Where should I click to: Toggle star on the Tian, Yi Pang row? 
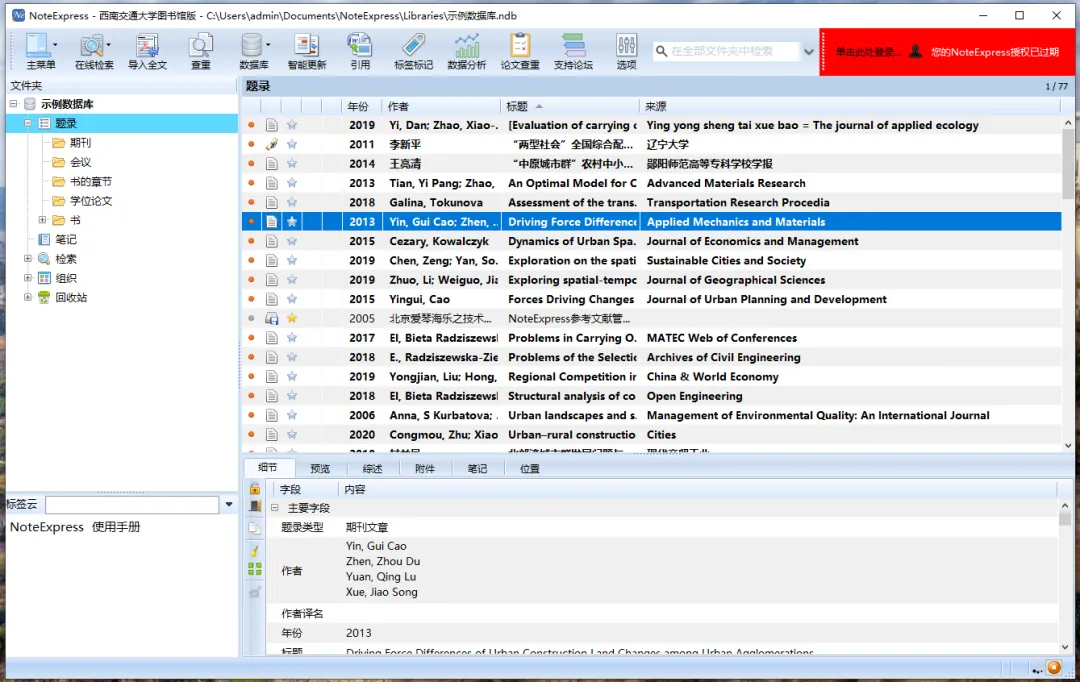pyautogui.click(x=292, y=183)
